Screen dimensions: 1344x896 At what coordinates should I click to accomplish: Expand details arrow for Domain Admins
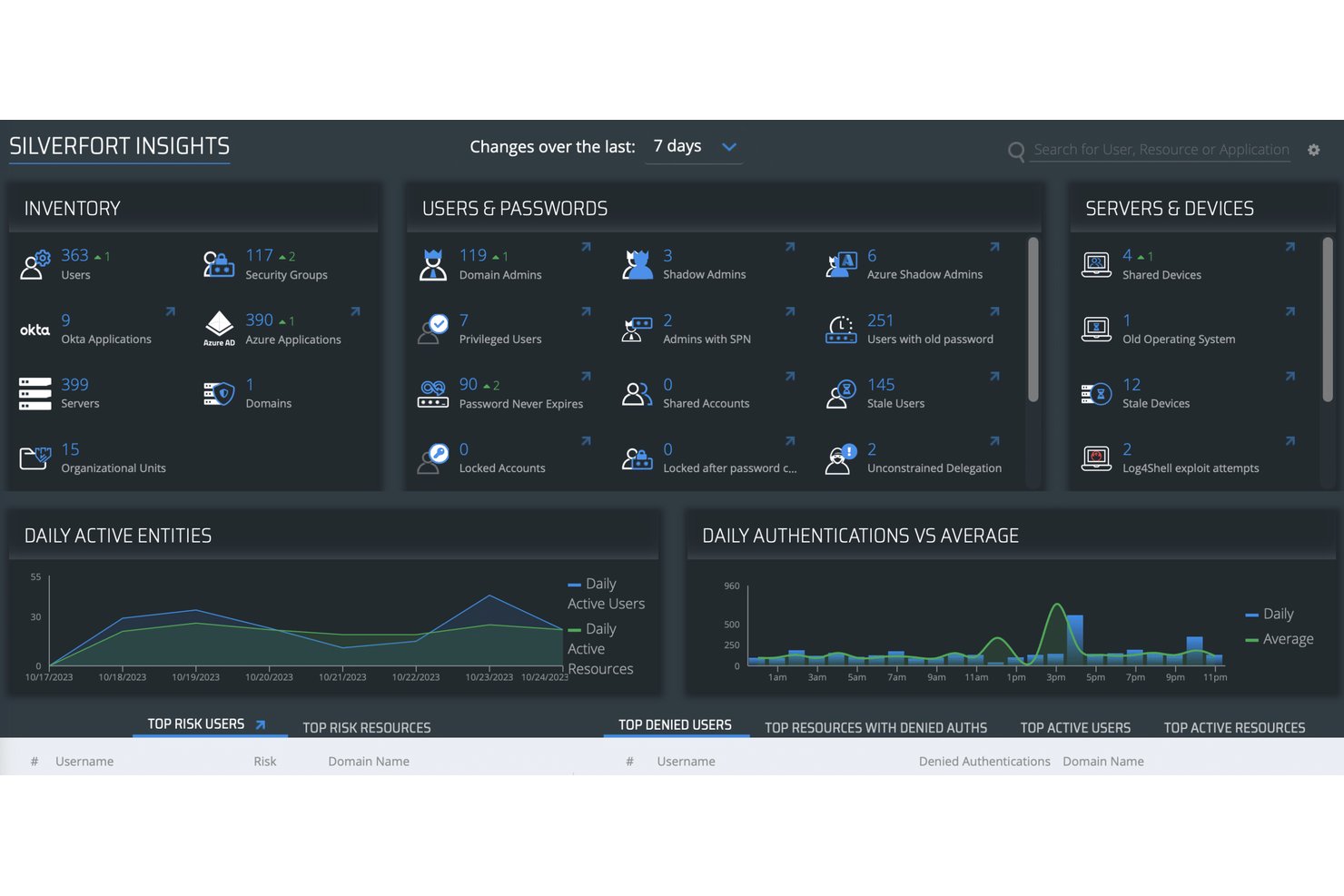pyautogui.click(x=586, y=247)
